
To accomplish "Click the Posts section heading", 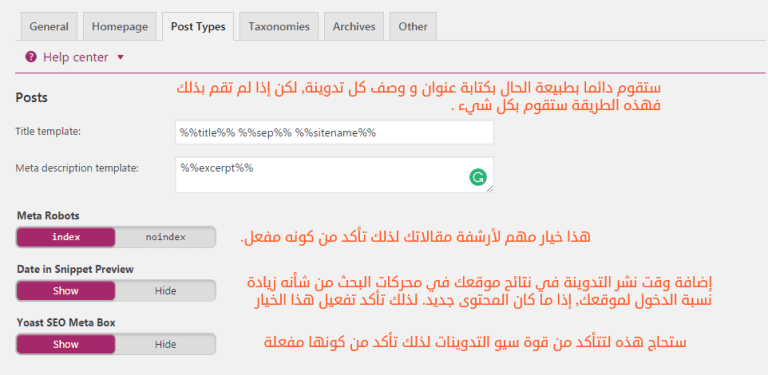I will [x=31, y=97].
